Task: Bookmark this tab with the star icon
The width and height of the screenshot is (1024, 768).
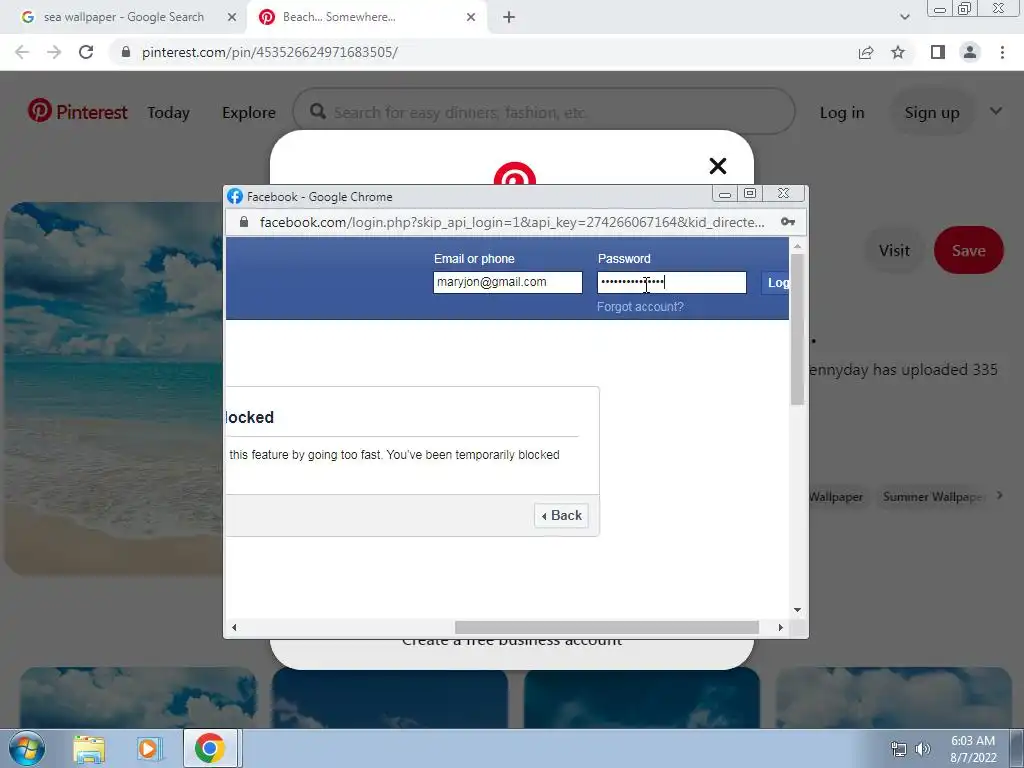Action: click(898, 52)
